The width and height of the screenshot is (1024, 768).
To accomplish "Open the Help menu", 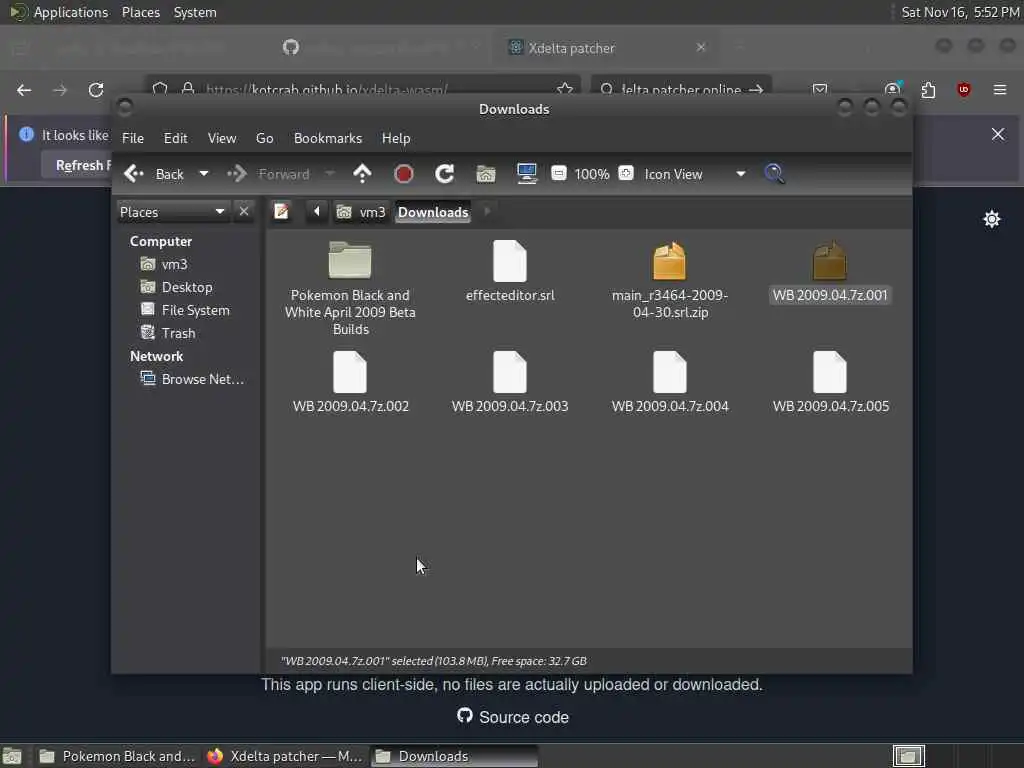I will tap(396, 138).
